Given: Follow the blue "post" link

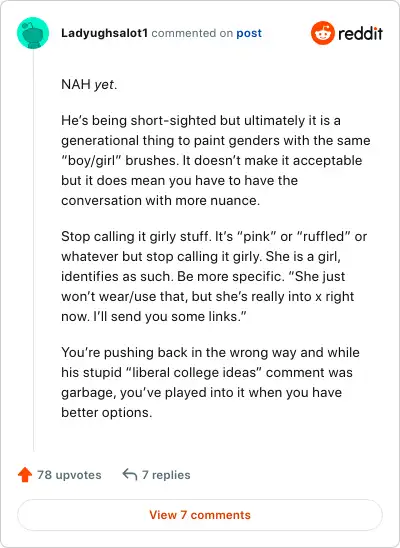Looking at the screenshot, I should [x=249, y=33].
